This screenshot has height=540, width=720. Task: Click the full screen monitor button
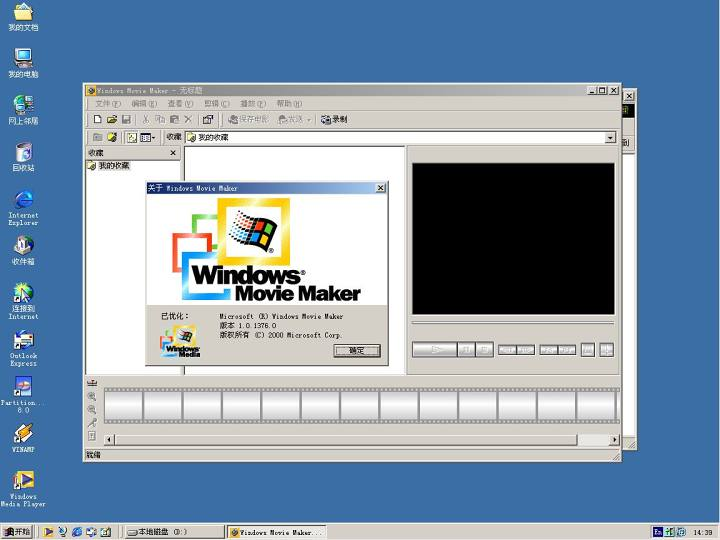coord(588,350)
